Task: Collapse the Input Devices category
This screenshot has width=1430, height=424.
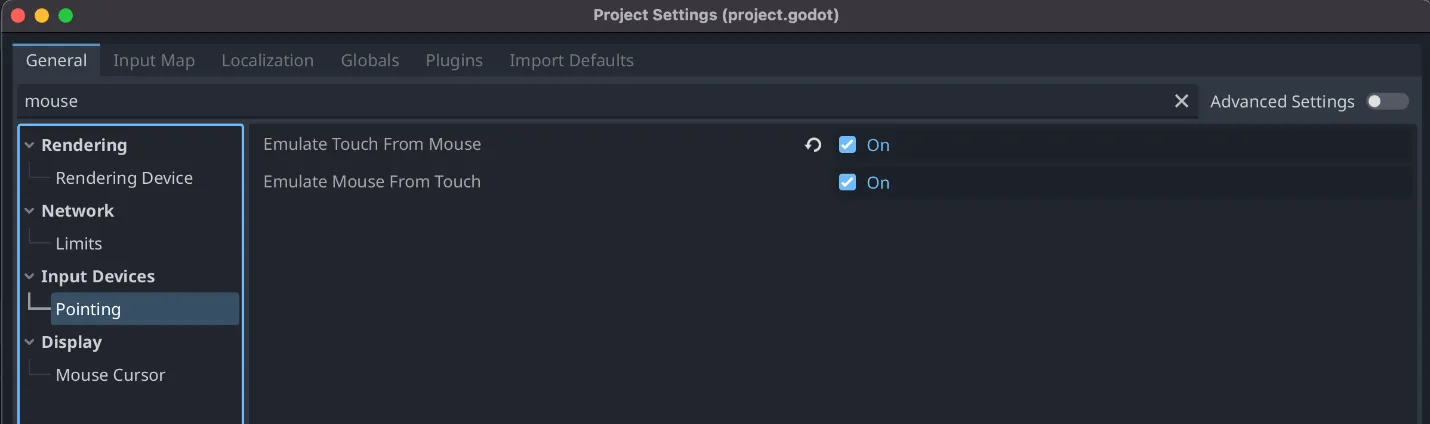Action: 30,277
